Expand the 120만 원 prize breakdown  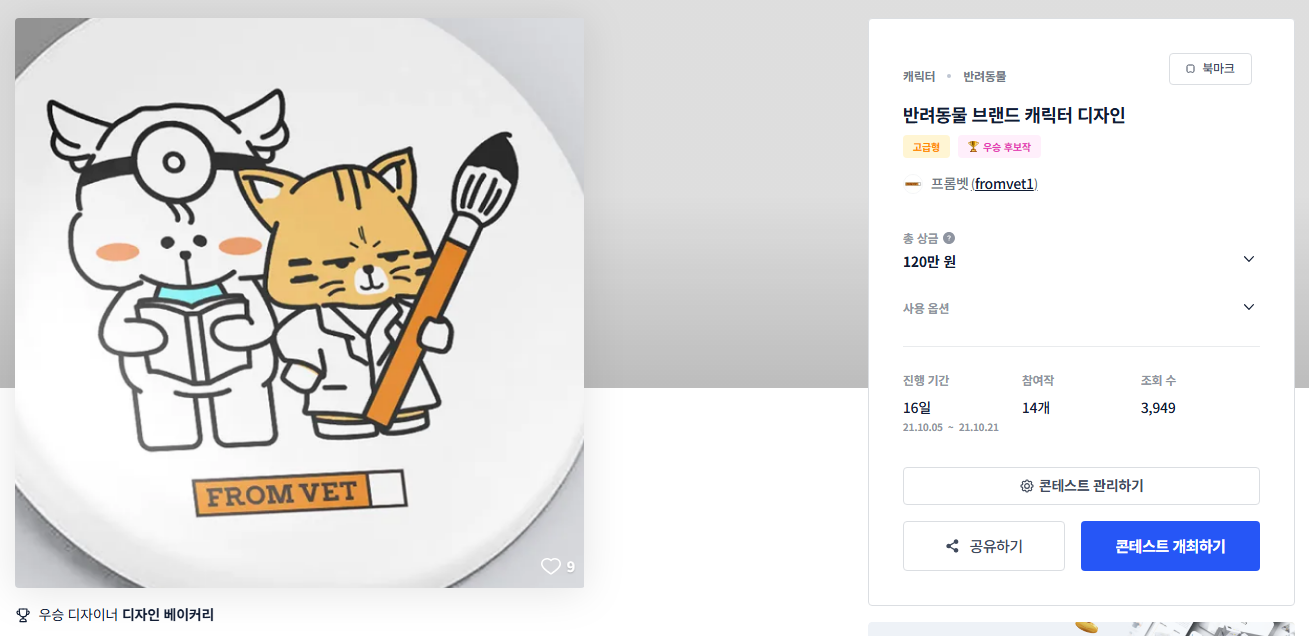click(x=1248, y=259)
